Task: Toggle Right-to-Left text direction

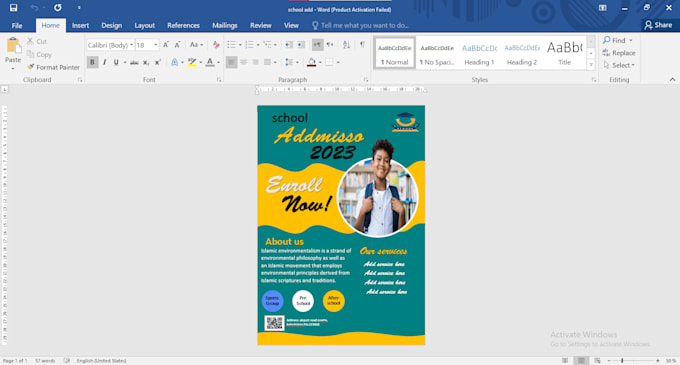Action: point(330,45)
